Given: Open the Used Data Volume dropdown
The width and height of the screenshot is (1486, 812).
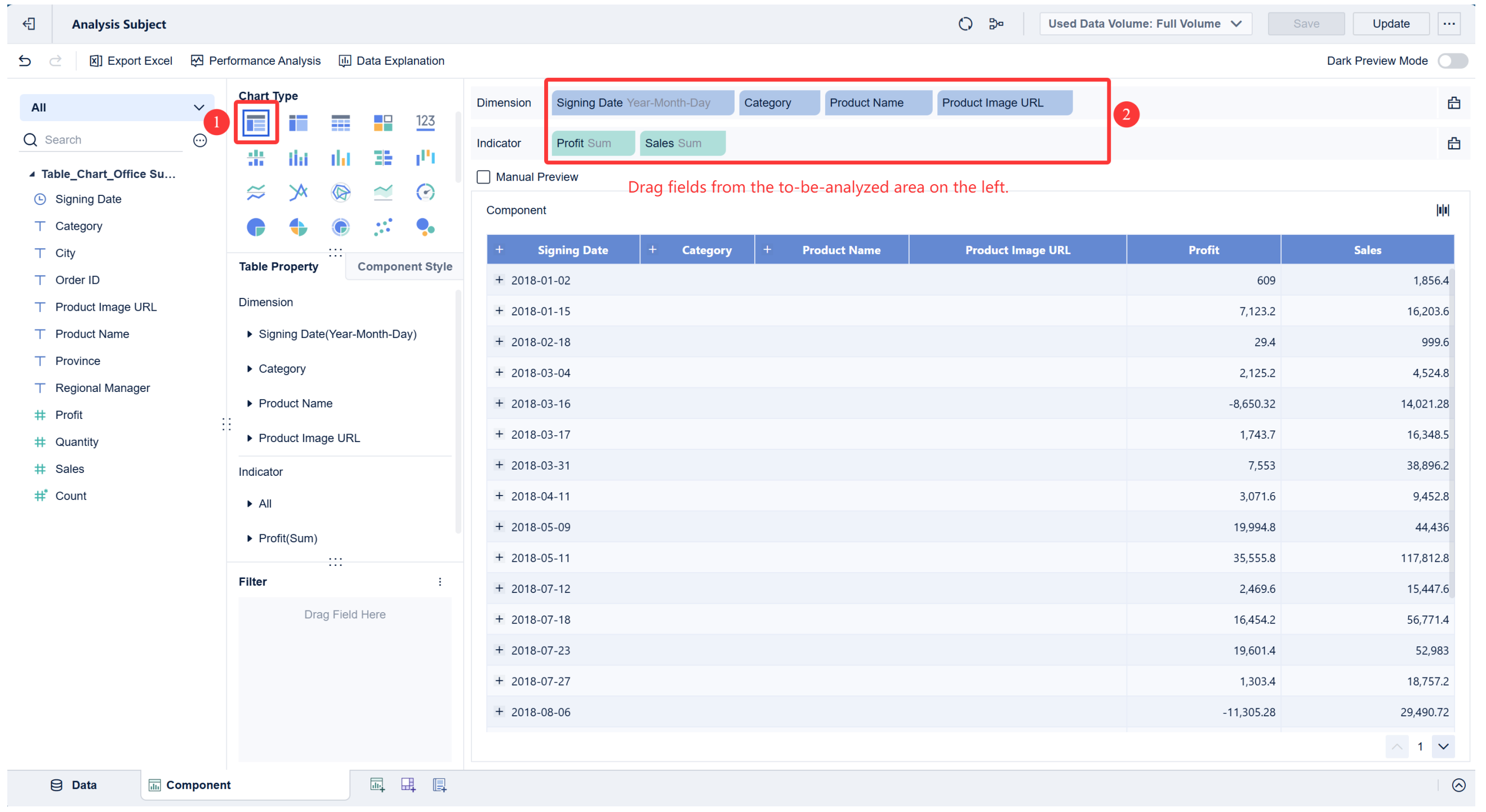Looking at the screenshot, I should [x=1145, y=24].
